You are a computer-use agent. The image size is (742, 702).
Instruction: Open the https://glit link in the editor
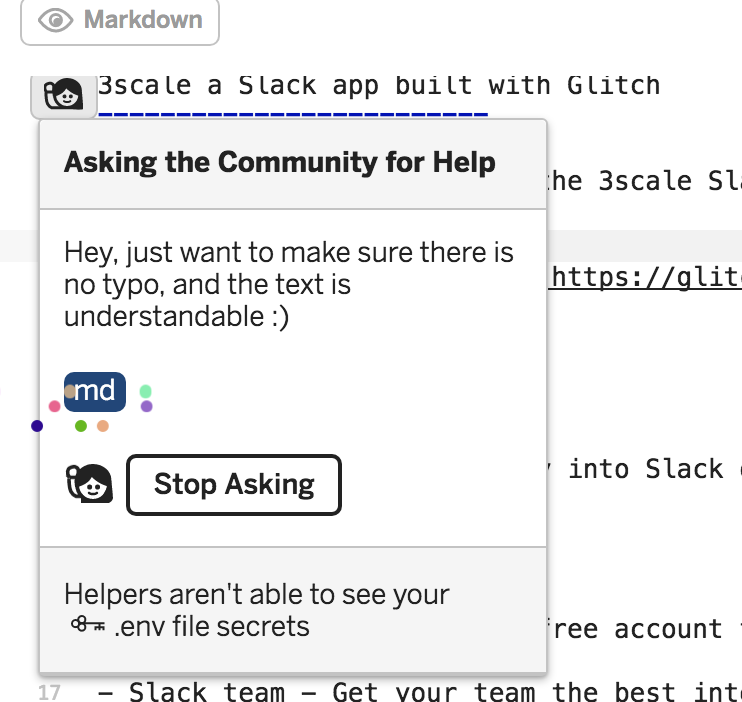pos(646,275)
